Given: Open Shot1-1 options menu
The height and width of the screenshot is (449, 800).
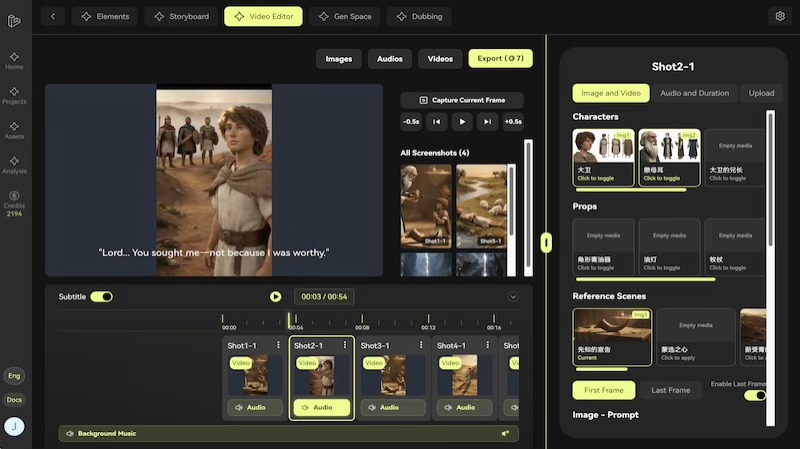Looking at the screenshot, I should [278, 345].
